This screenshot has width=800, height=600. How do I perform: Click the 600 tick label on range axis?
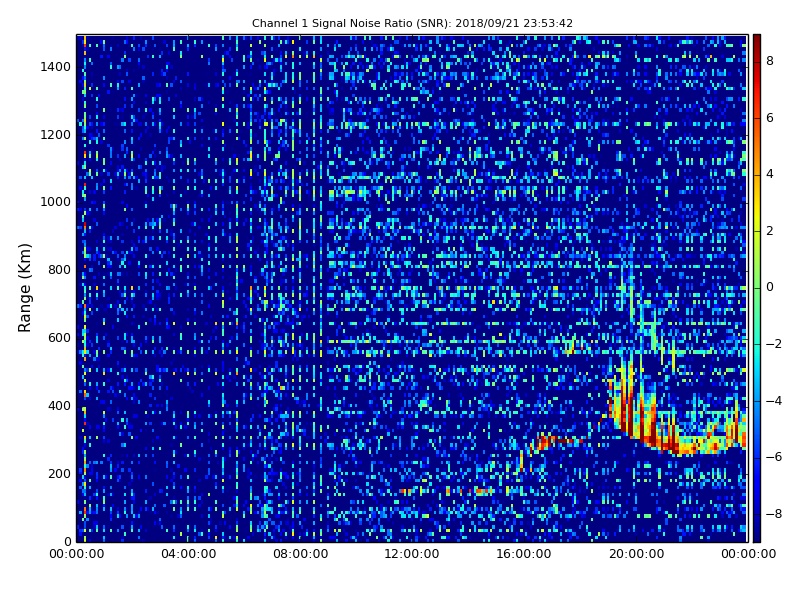[x=59, y=338]
